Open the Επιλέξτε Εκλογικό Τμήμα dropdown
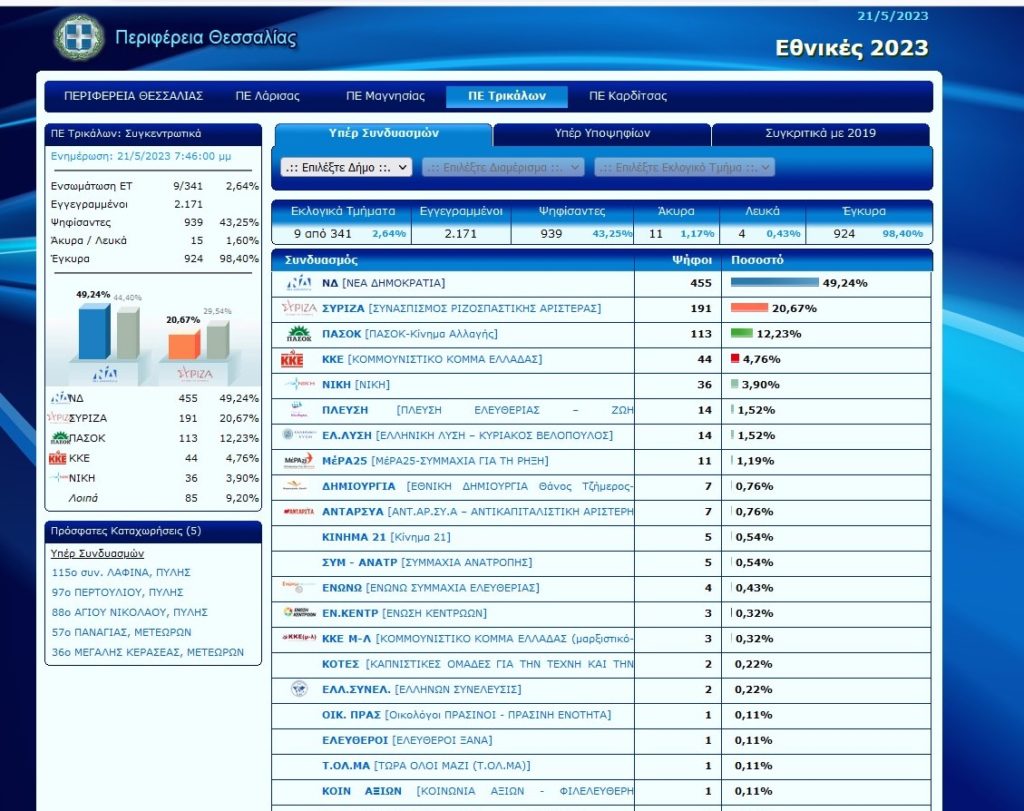The height and width of the screenshot is (811, 1024). coord(684,167)
